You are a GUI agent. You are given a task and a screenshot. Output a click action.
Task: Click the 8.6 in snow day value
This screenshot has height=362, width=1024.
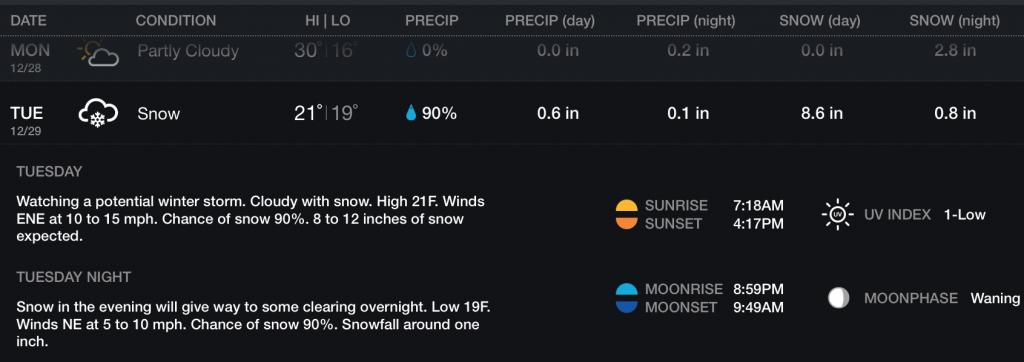(x=822, y=114)
